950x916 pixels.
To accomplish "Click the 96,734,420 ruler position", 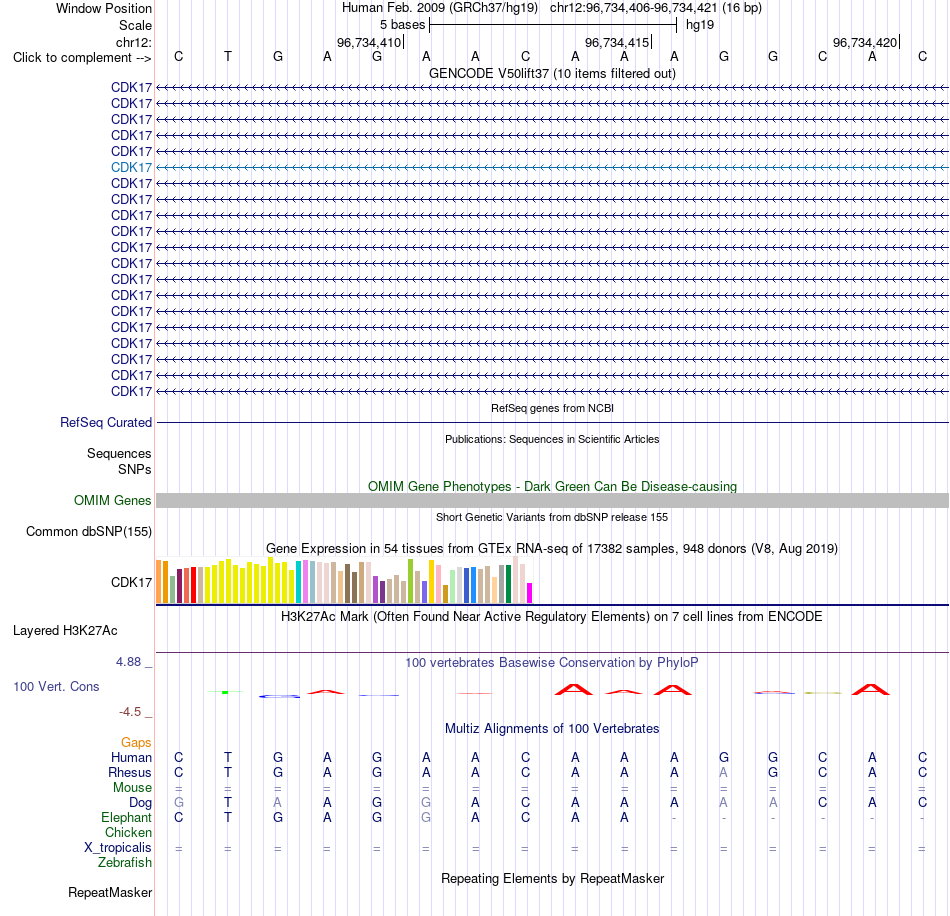I will [x=865, y=42].
